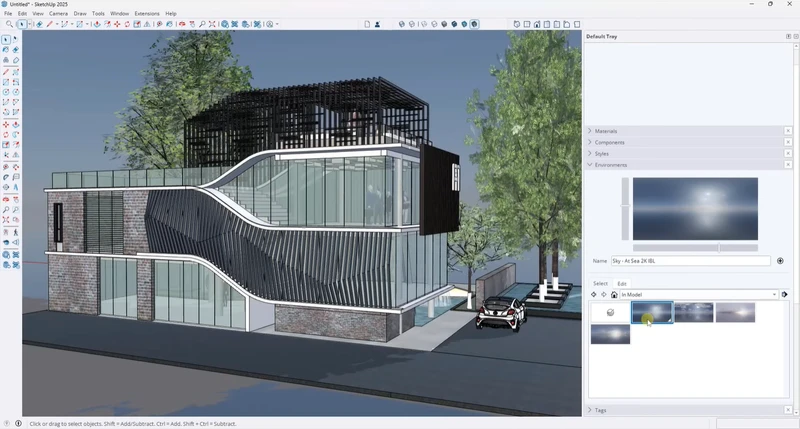Select the no-environment default thumbnail

coord(610,313)
